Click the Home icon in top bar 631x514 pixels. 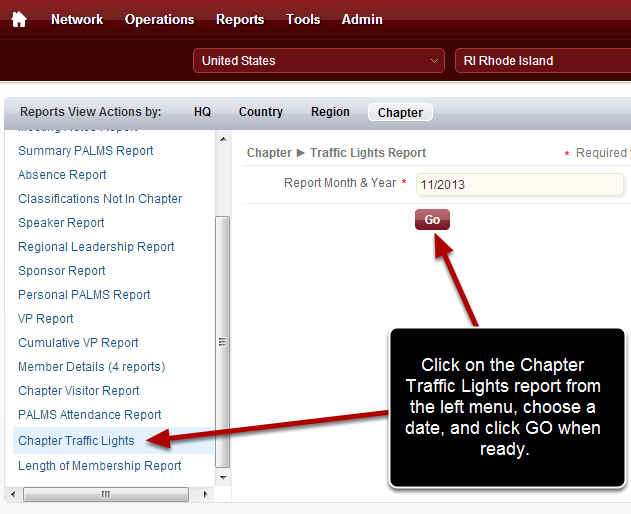18,20
